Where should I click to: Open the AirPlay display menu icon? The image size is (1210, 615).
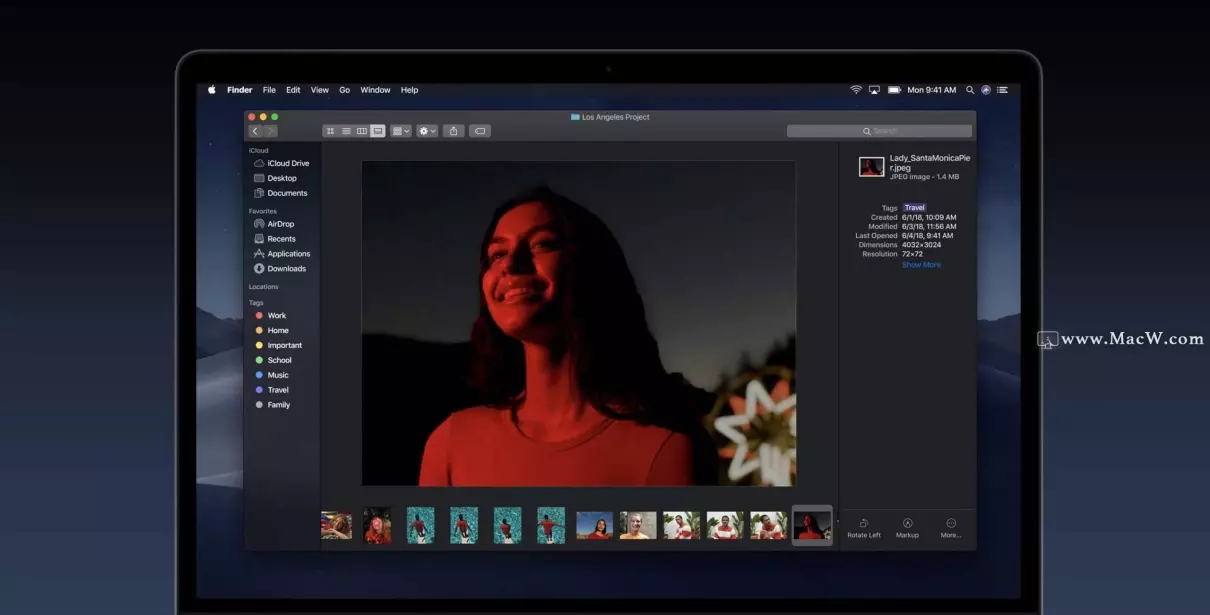[x=874, y=90]
